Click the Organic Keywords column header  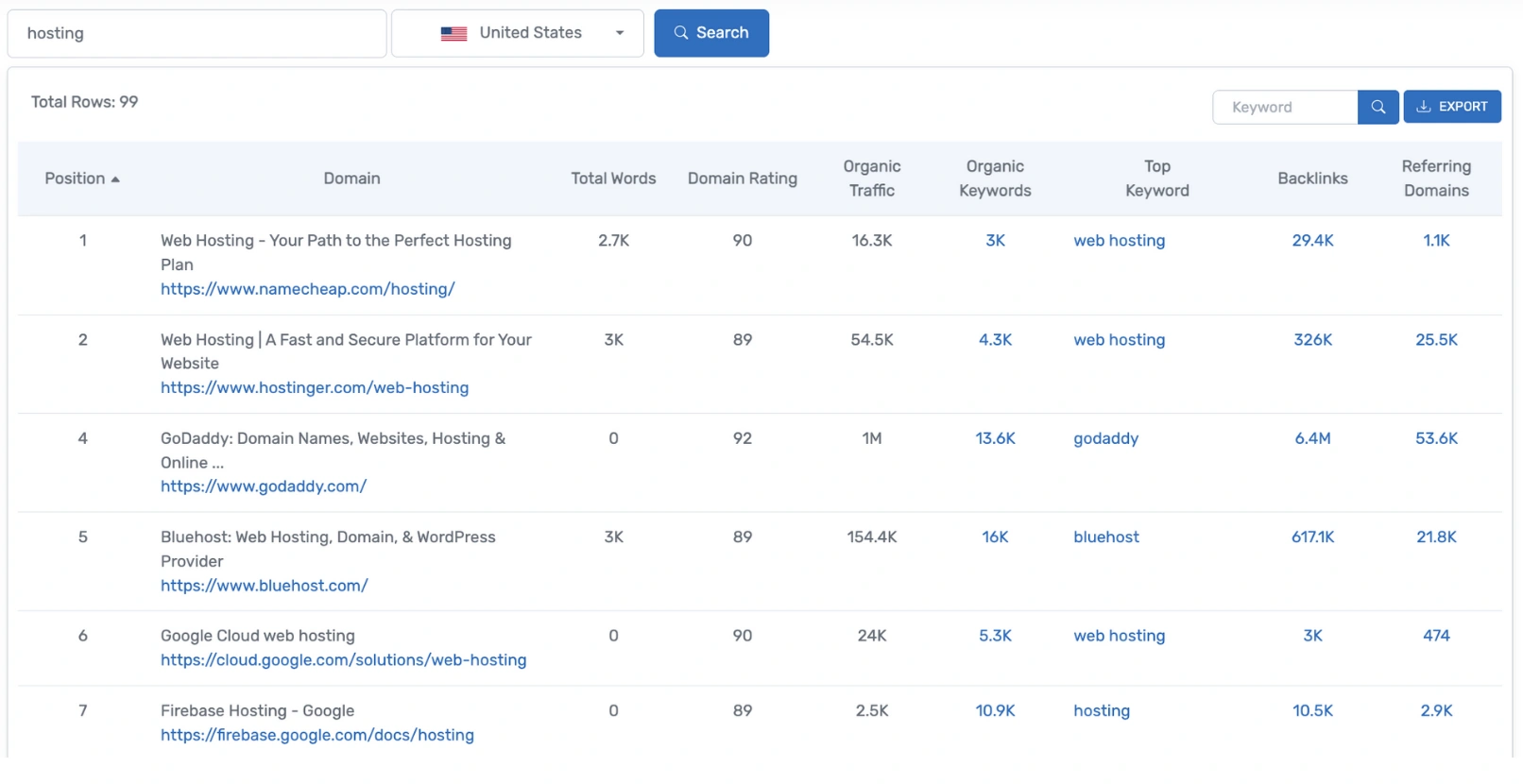[x=995, y=179]
